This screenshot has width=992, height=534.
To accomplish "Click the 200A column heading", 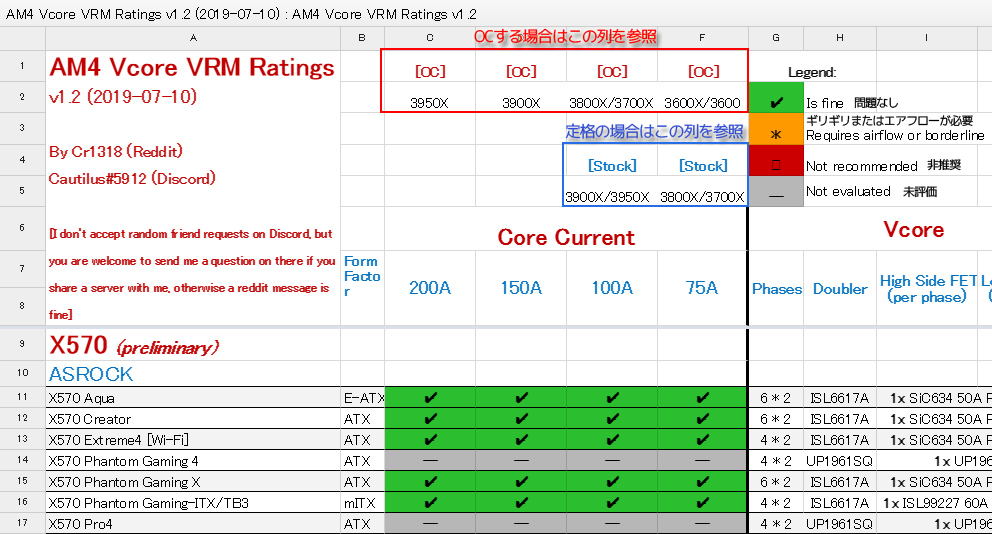I will click(430, 288).
